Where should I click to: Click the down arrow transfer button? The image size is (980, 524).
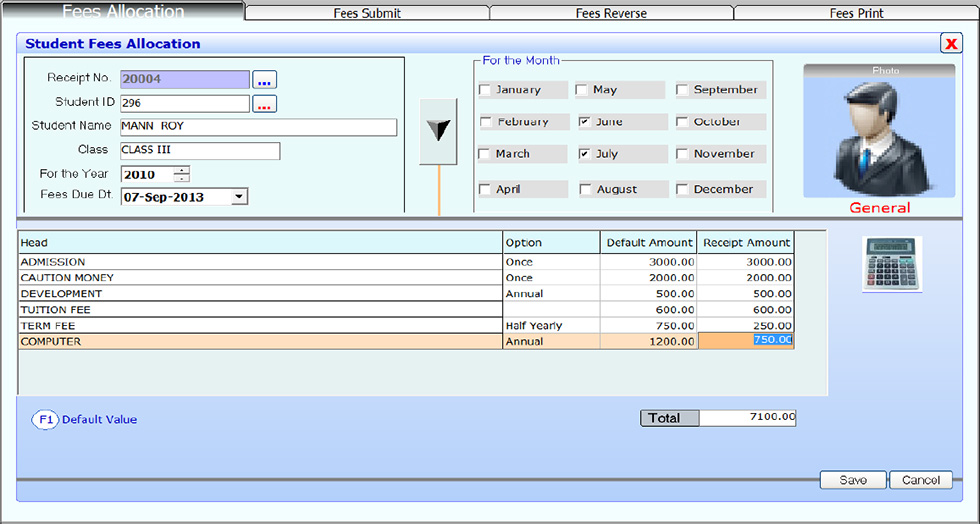(438, 131)
